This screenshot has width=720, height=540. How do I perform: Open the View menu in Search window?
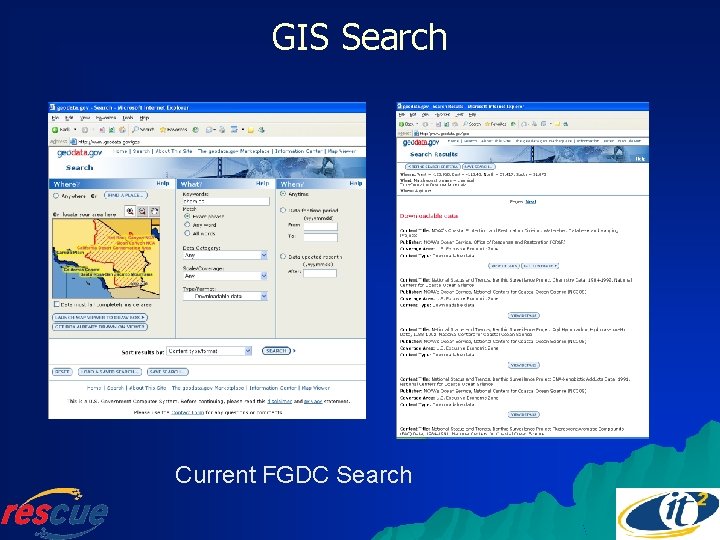point(84,118)
